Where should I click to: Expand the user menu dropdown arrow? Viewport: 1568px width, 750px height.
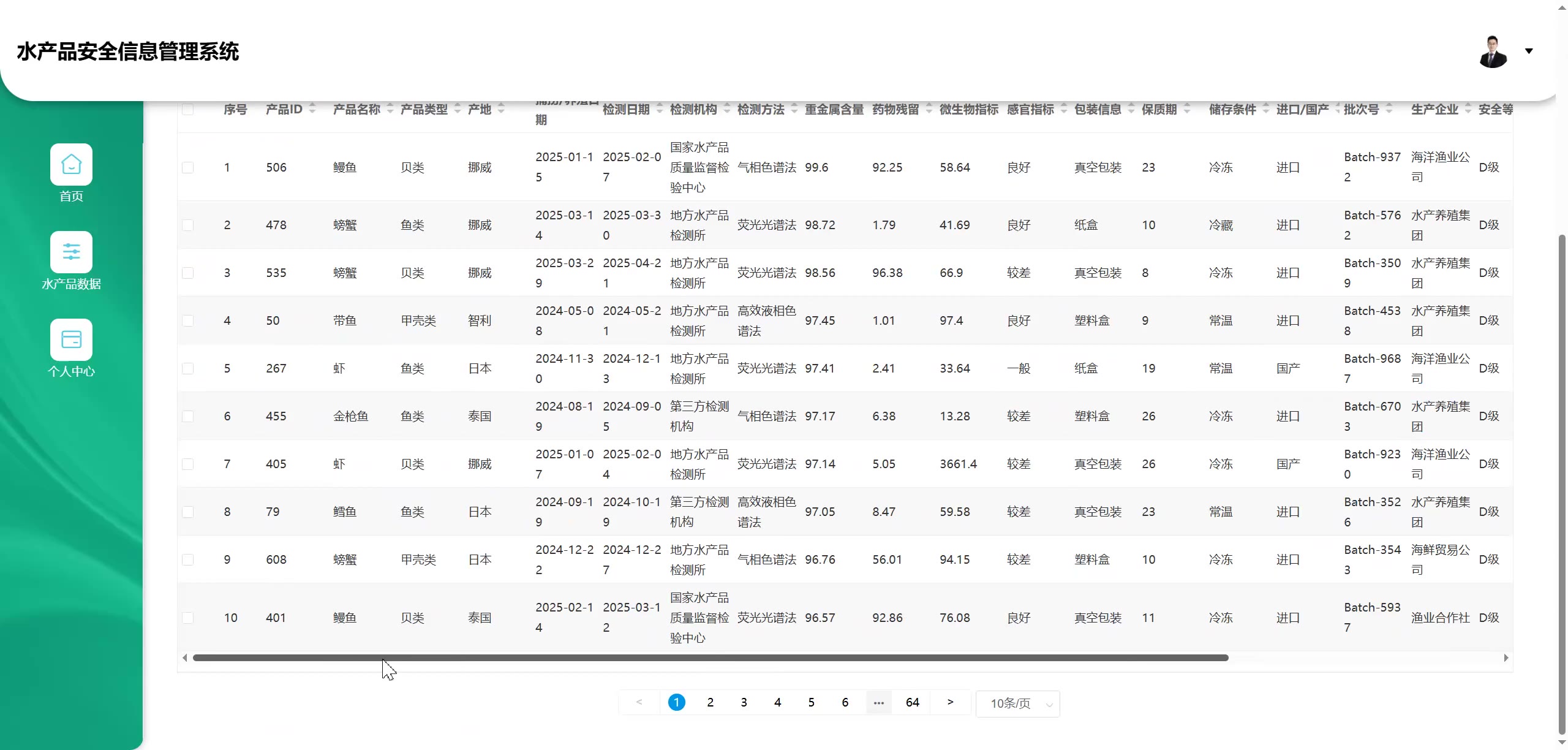point(1529,51)
